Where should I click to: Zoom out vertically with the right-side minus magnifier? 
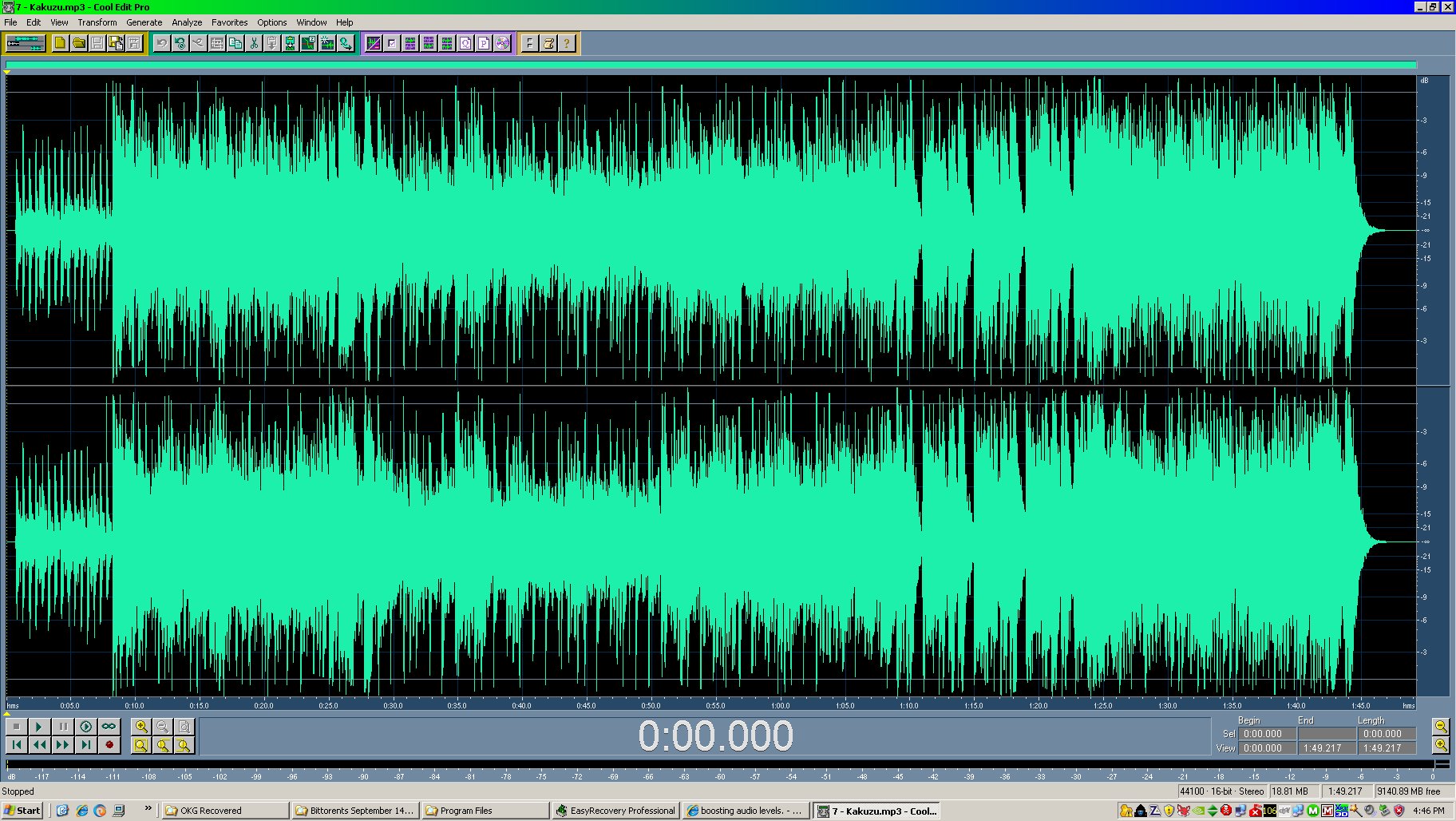point(1441,726)
